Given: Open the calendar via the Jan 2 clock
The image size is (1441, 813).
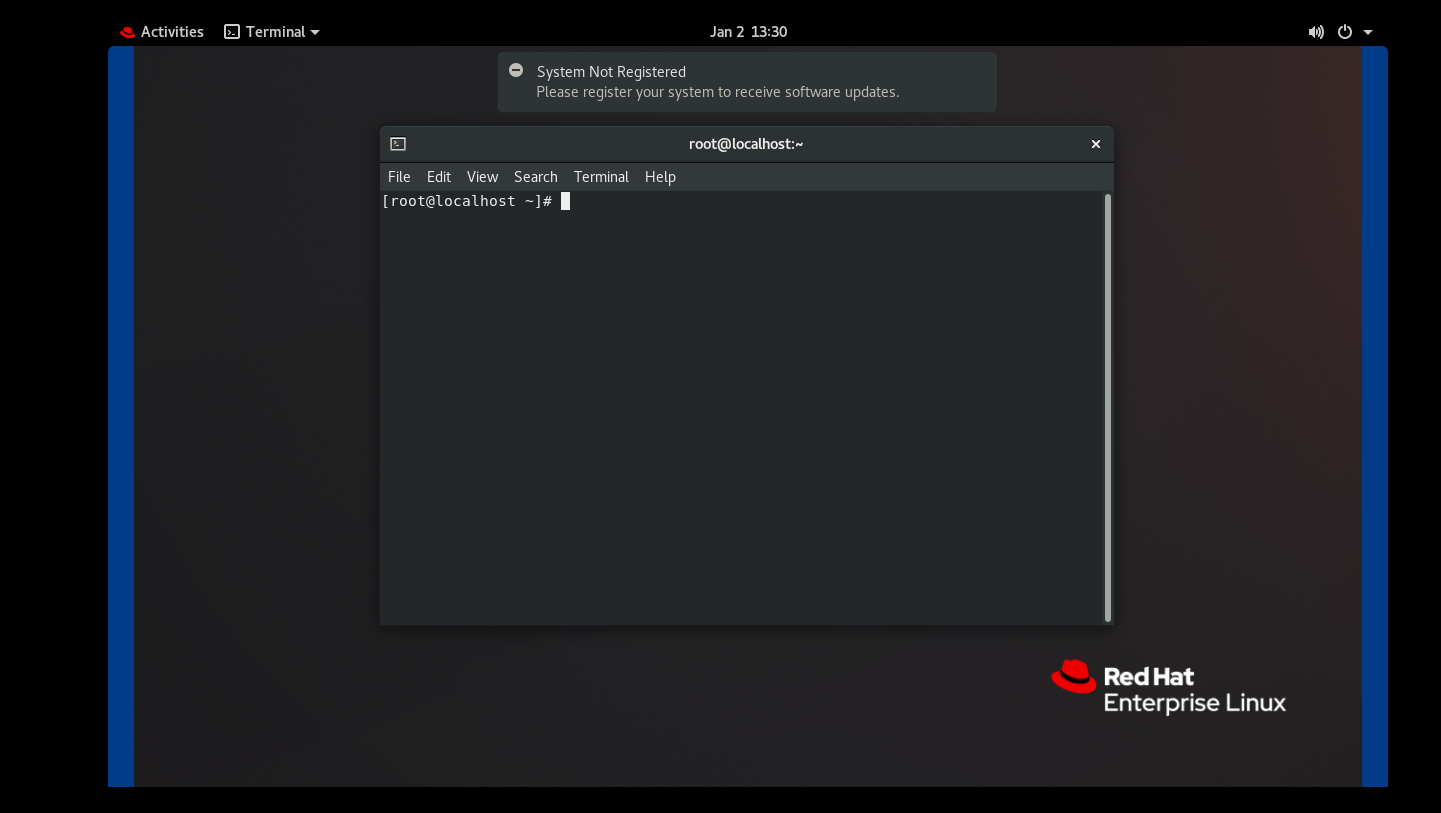Looking at the screenshot, I should click(x=748, y=31).
